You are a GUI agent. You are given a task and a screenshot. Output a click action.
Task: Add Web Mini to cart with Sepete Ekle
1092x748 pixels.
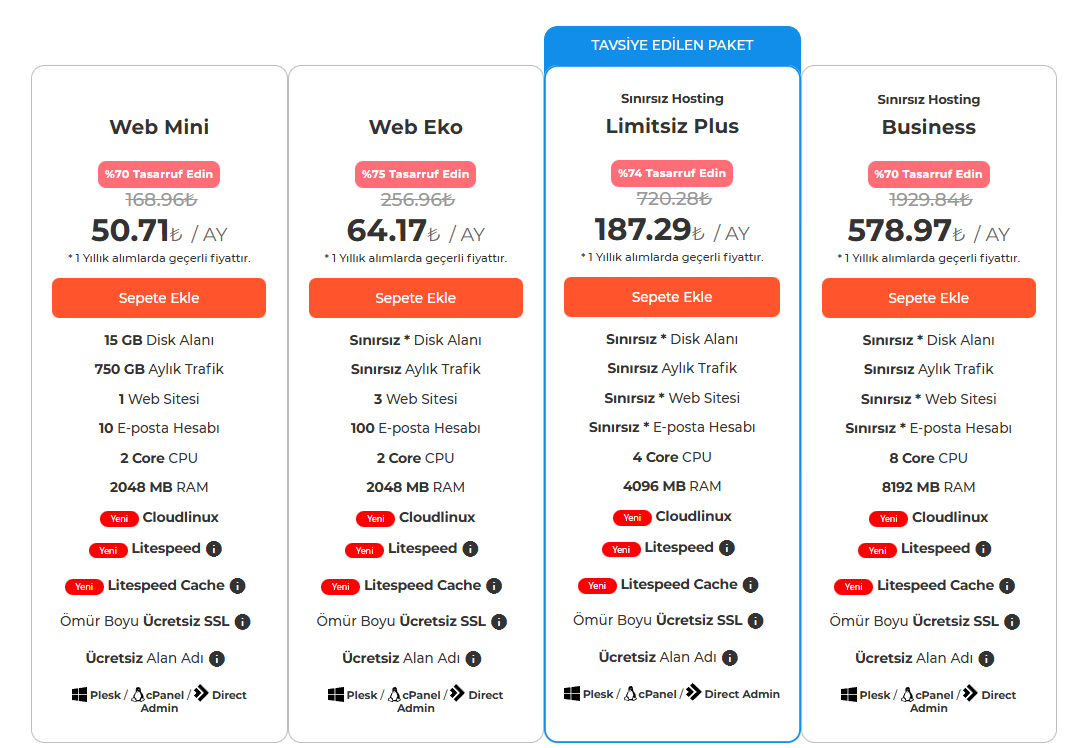[x=159, y=298]
